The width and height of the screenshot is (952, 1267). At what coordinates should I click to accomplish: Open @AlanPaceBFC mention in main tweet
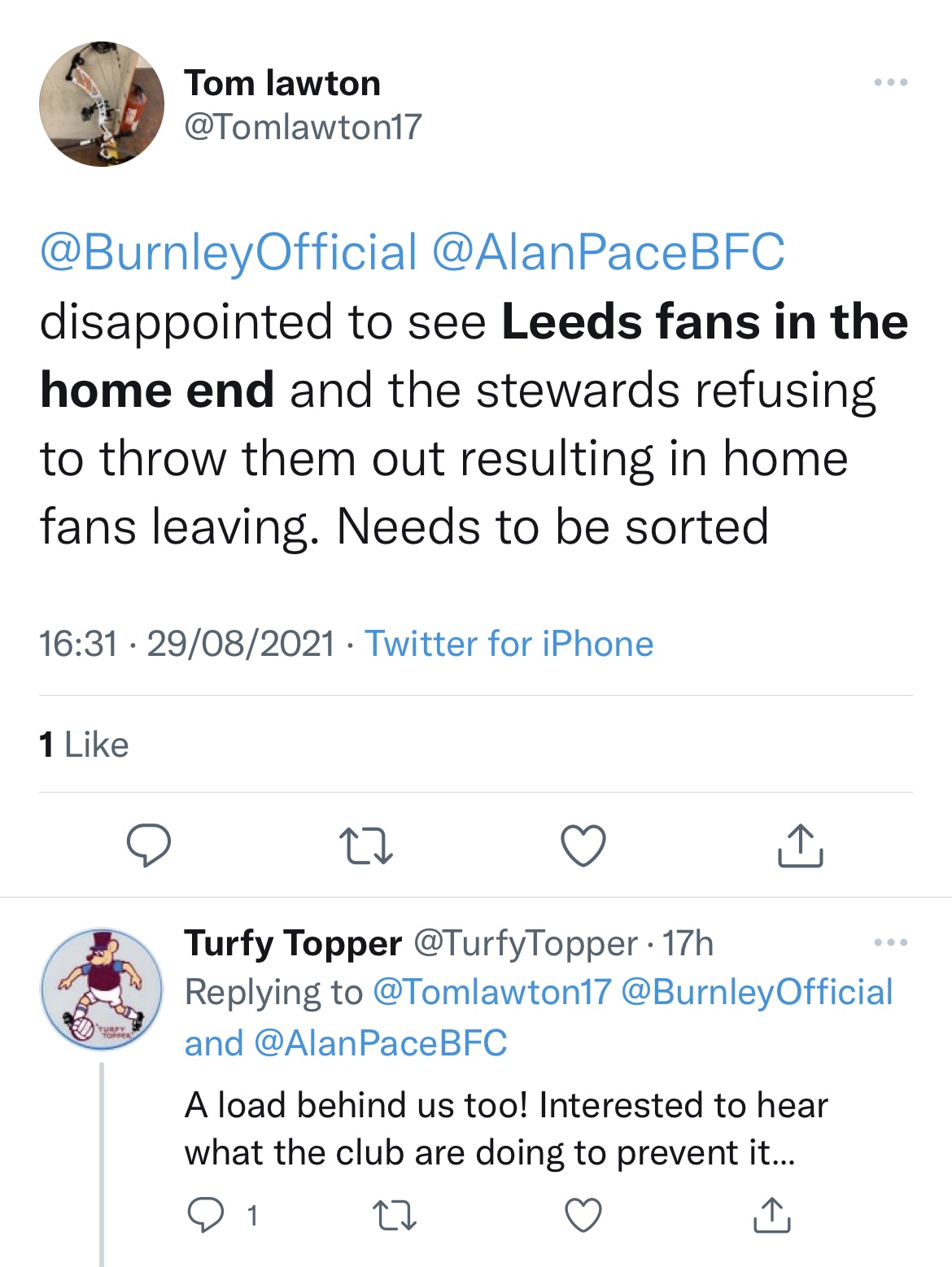coord(608,252)
